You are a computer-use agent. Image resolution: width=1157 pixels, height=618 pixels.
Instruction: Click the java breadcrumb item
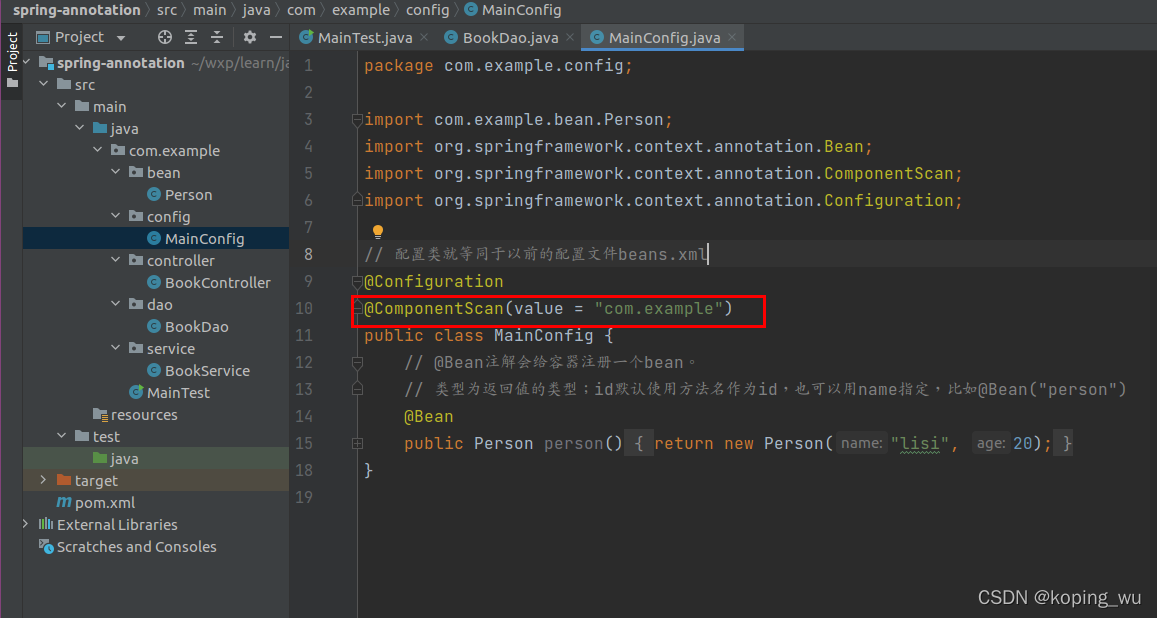tap(256, 10)
